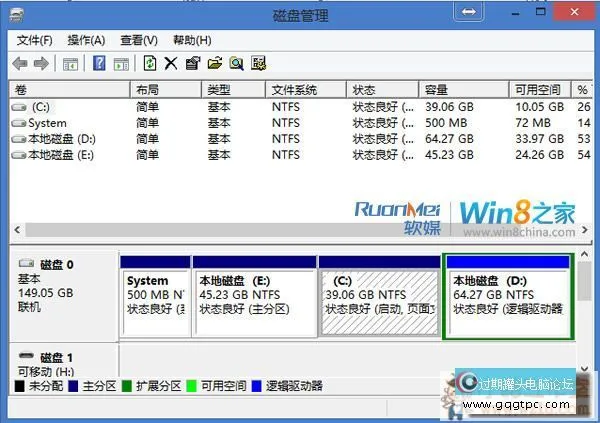Viewport: 600px width, 423px height.
Task: Select the 本地磁盘 (D:) 64.27 GB partition block
Action: coord(508,297)
